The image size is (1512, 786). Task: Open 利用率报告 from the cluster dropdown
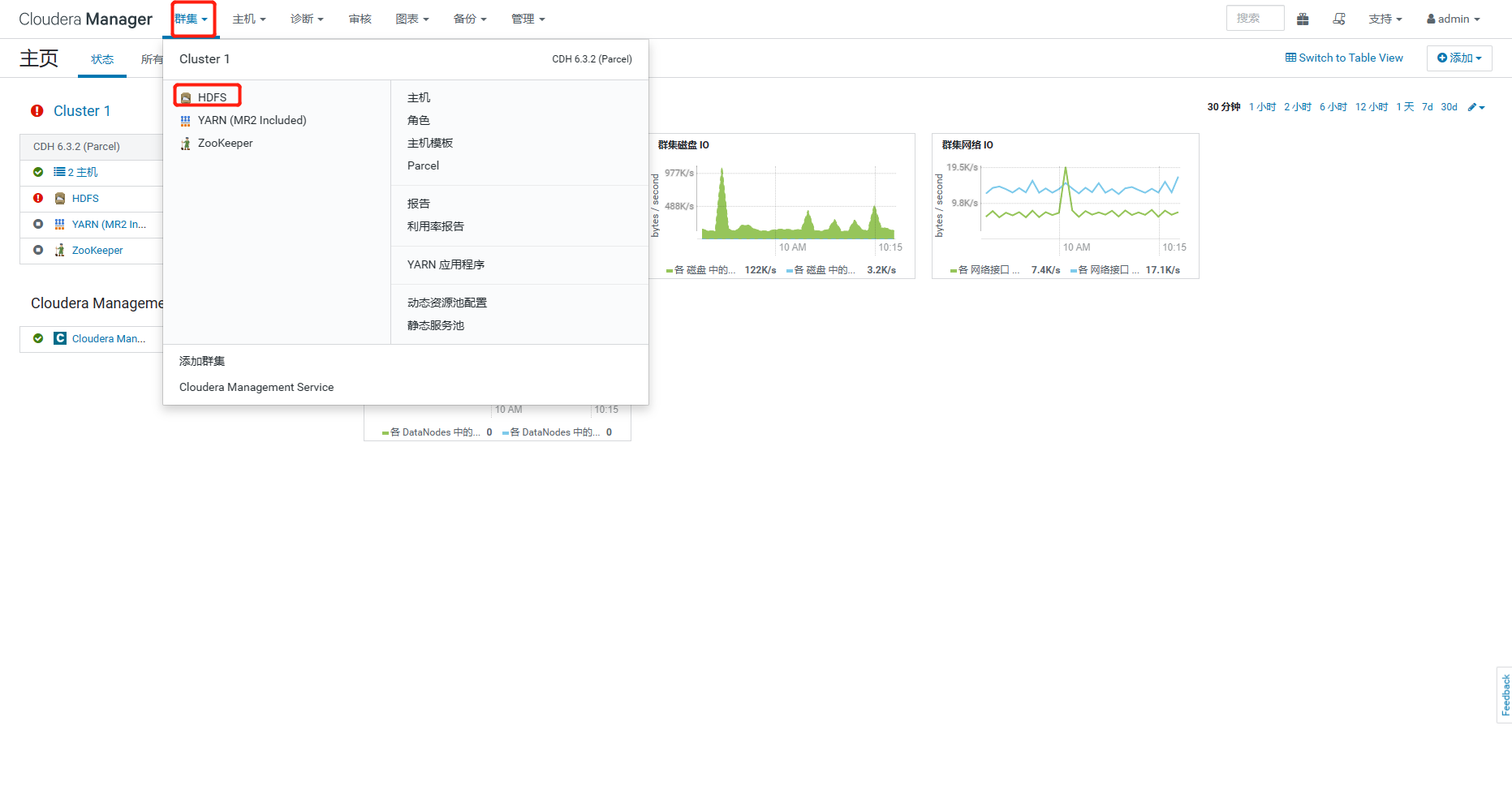click(x=436, y=227)
